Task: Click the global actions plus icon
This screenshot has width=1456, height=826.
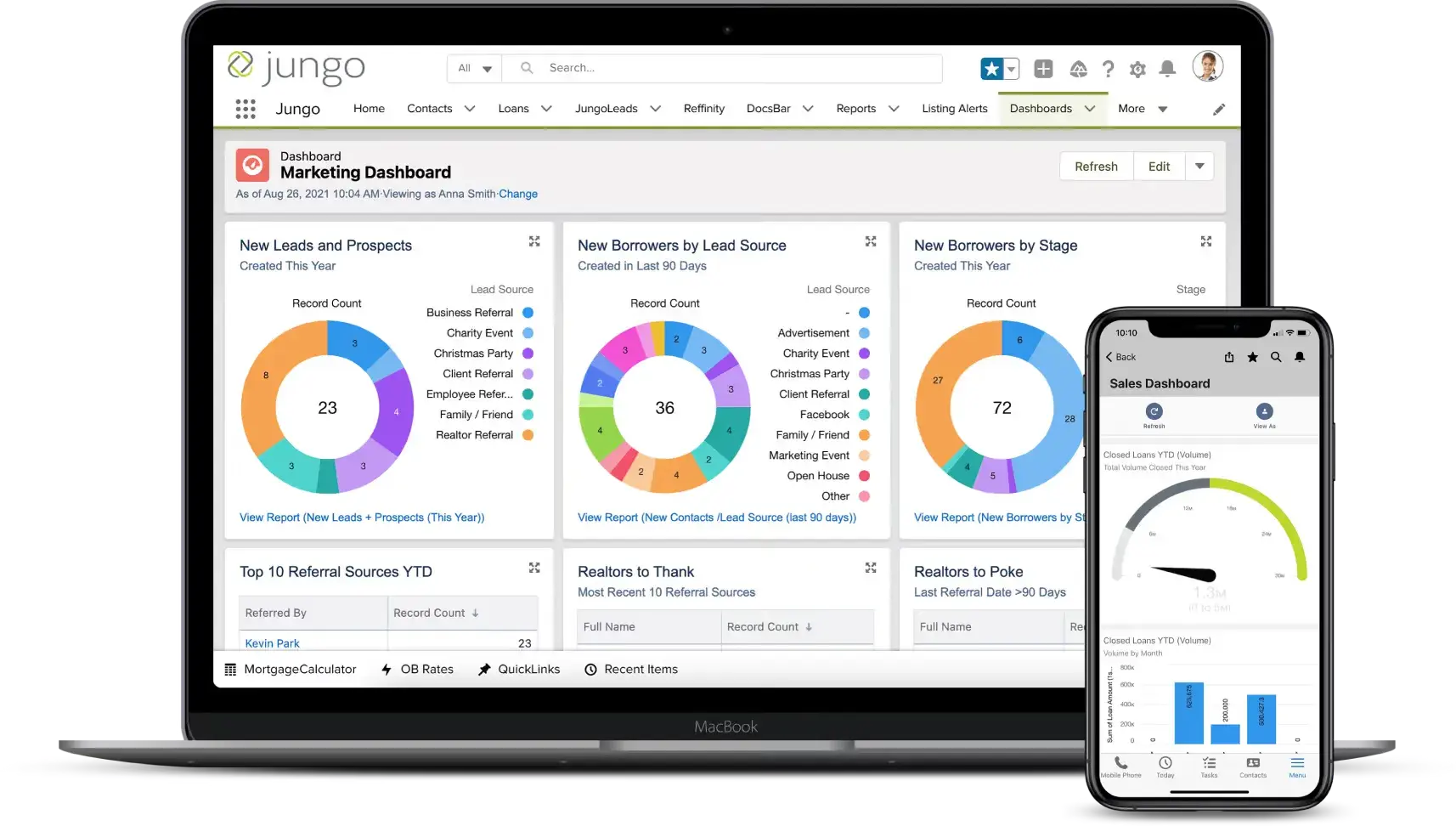Action: point(1043,69)
